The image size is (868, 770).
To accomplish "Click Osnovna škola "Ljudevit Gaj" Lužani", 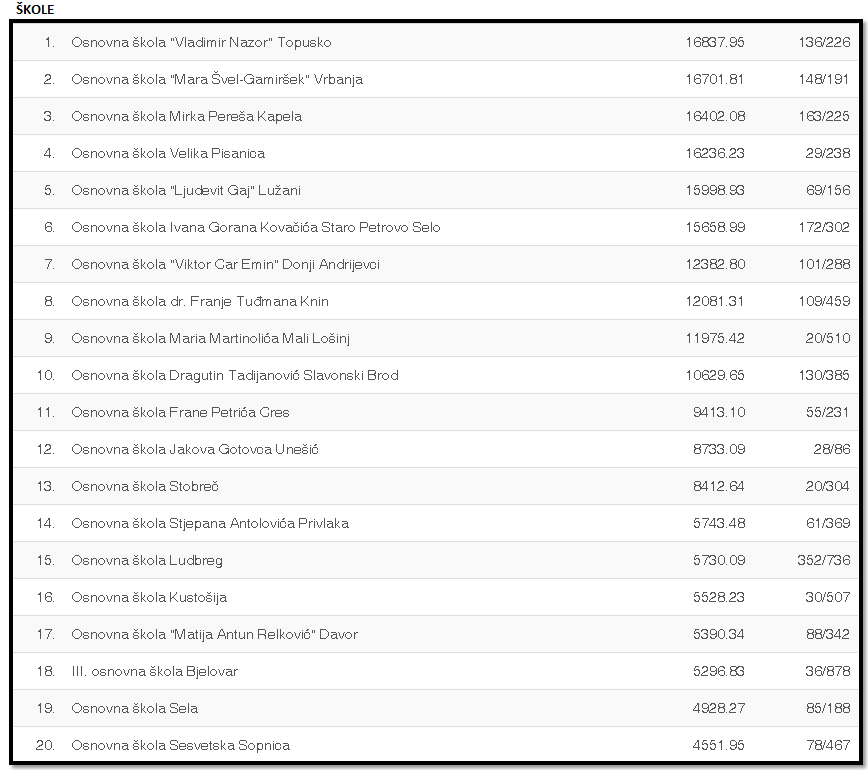I will coord(186,190).
